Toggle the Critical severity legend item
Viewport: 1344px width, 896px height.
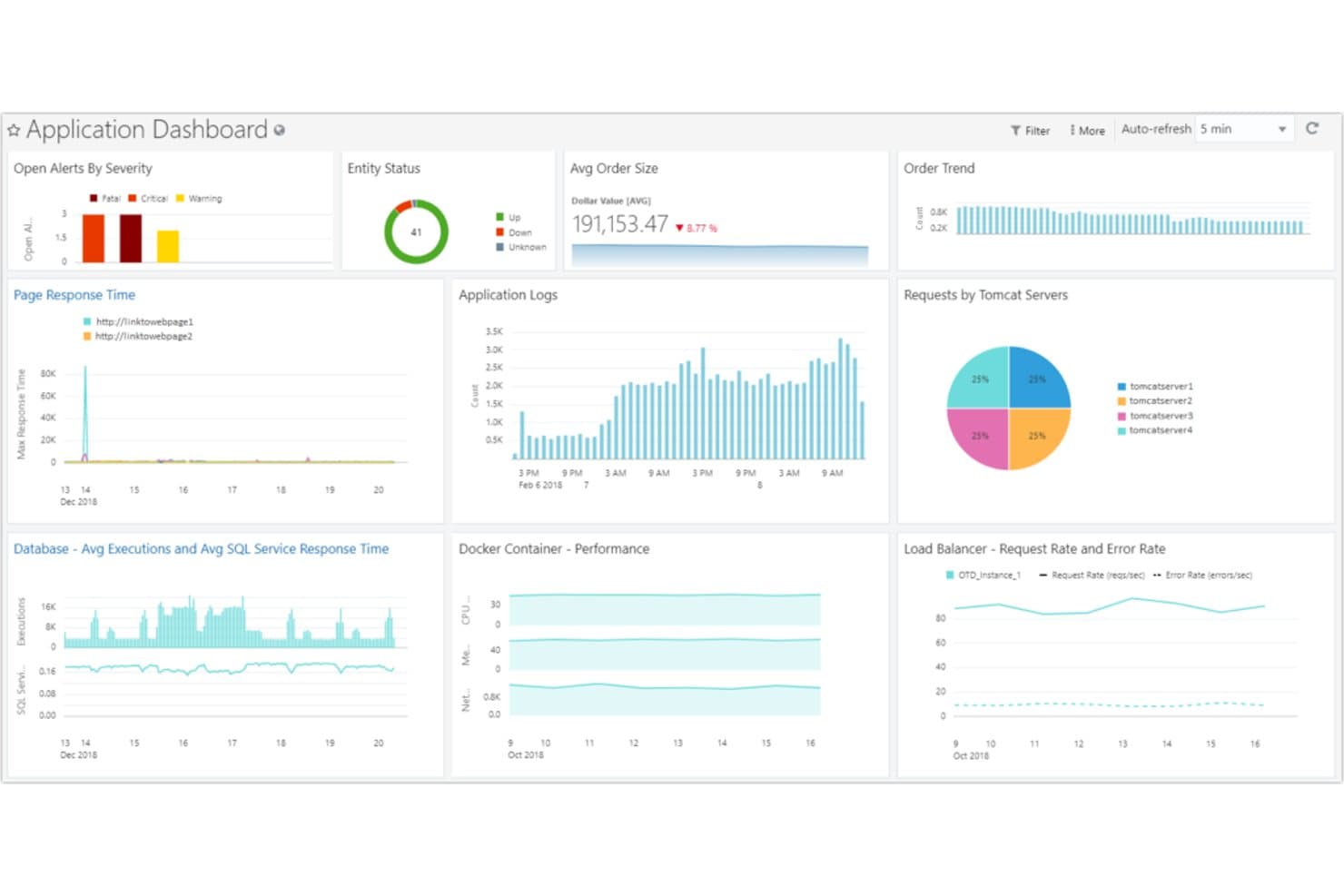148,198
